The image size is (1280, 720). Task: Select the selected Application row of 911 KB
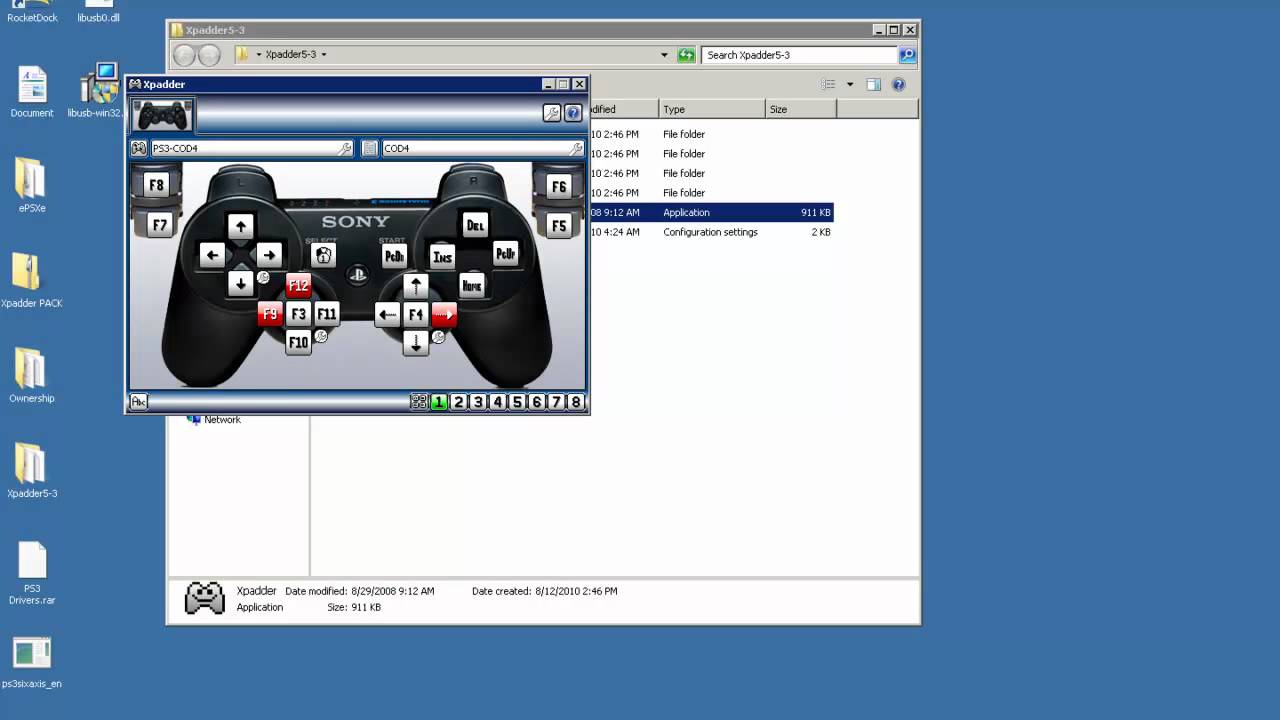(x=710, y=212)
